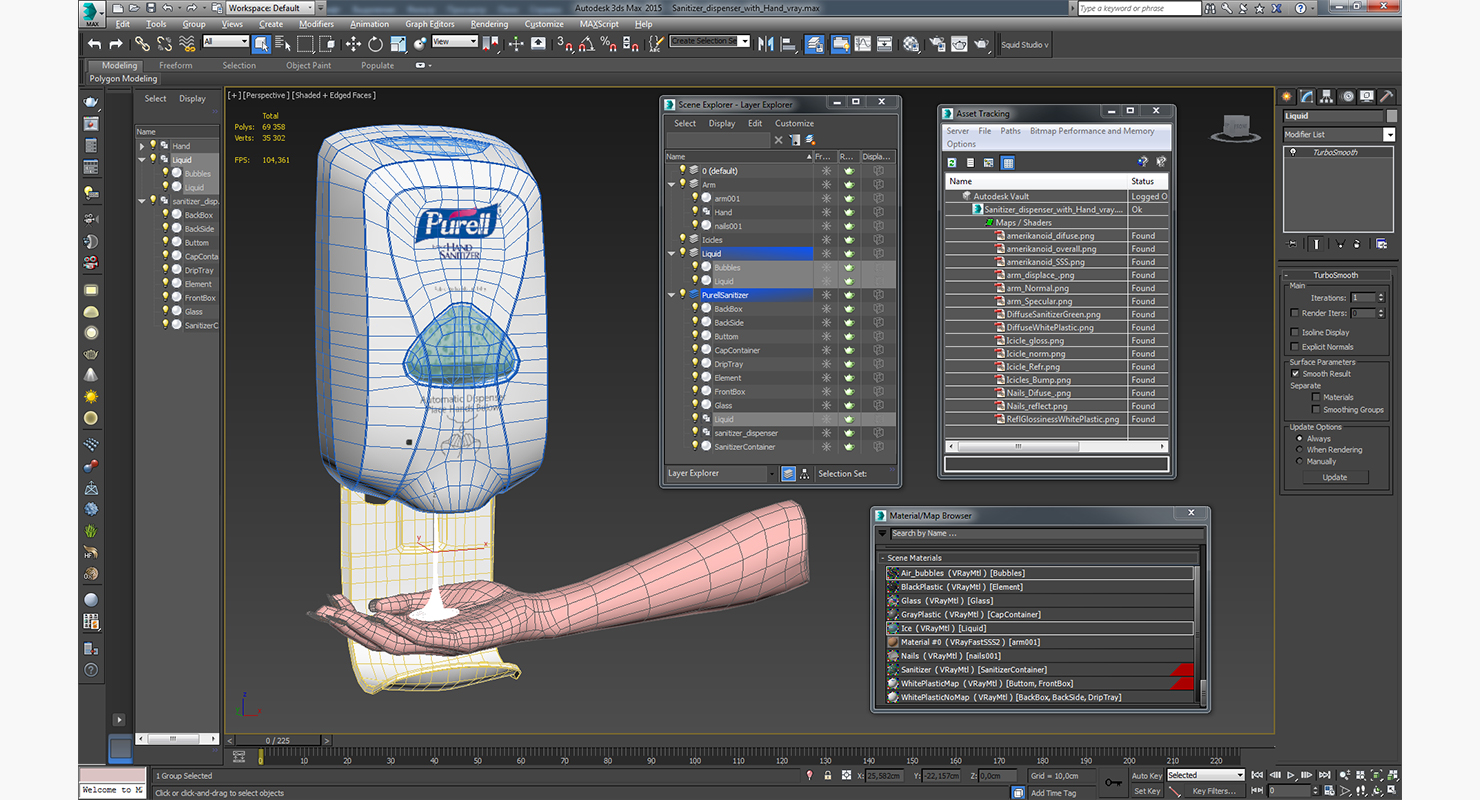1480x800 pixels.
Task: Click the Mirror tool icon
Action: (x=766, y=44)
